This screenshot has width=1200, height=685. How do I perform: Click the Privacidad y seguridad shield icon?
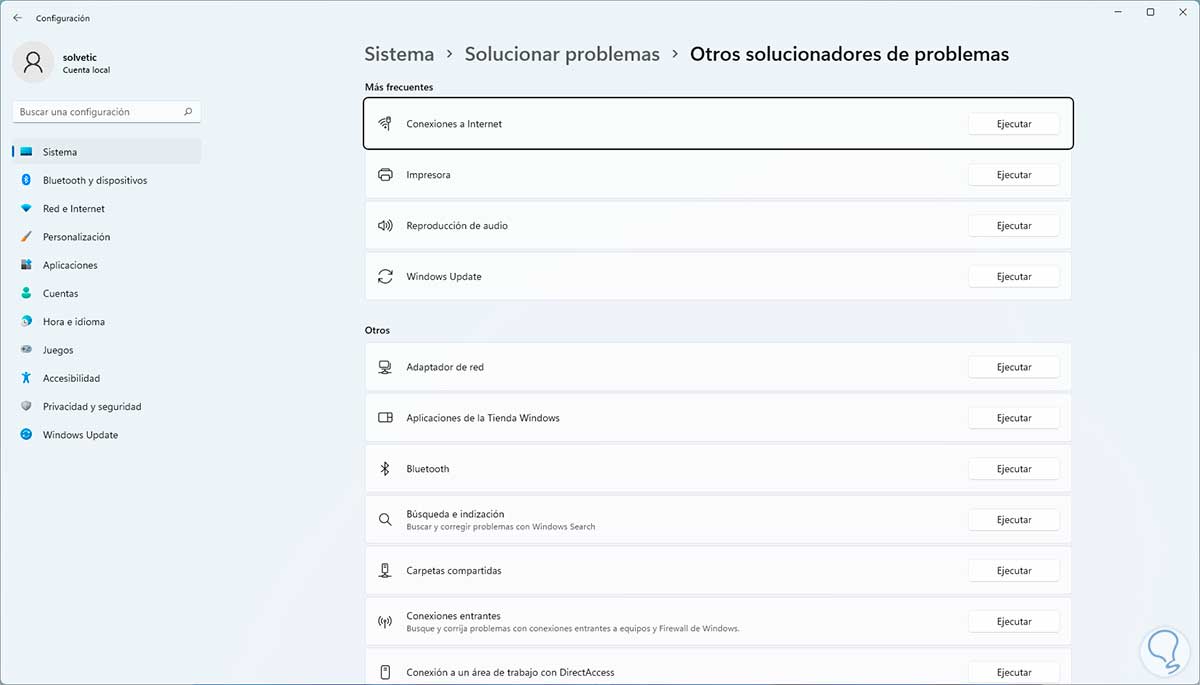click(26, 407)
